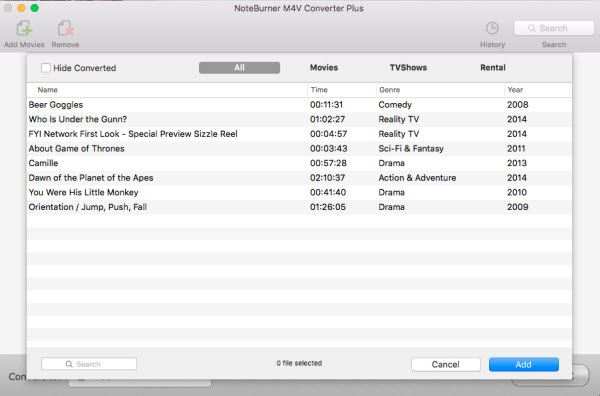The height and width of the screenshot is (396, 600).
Task: Switch to the TVShows tab
Action: pos(408,68)
